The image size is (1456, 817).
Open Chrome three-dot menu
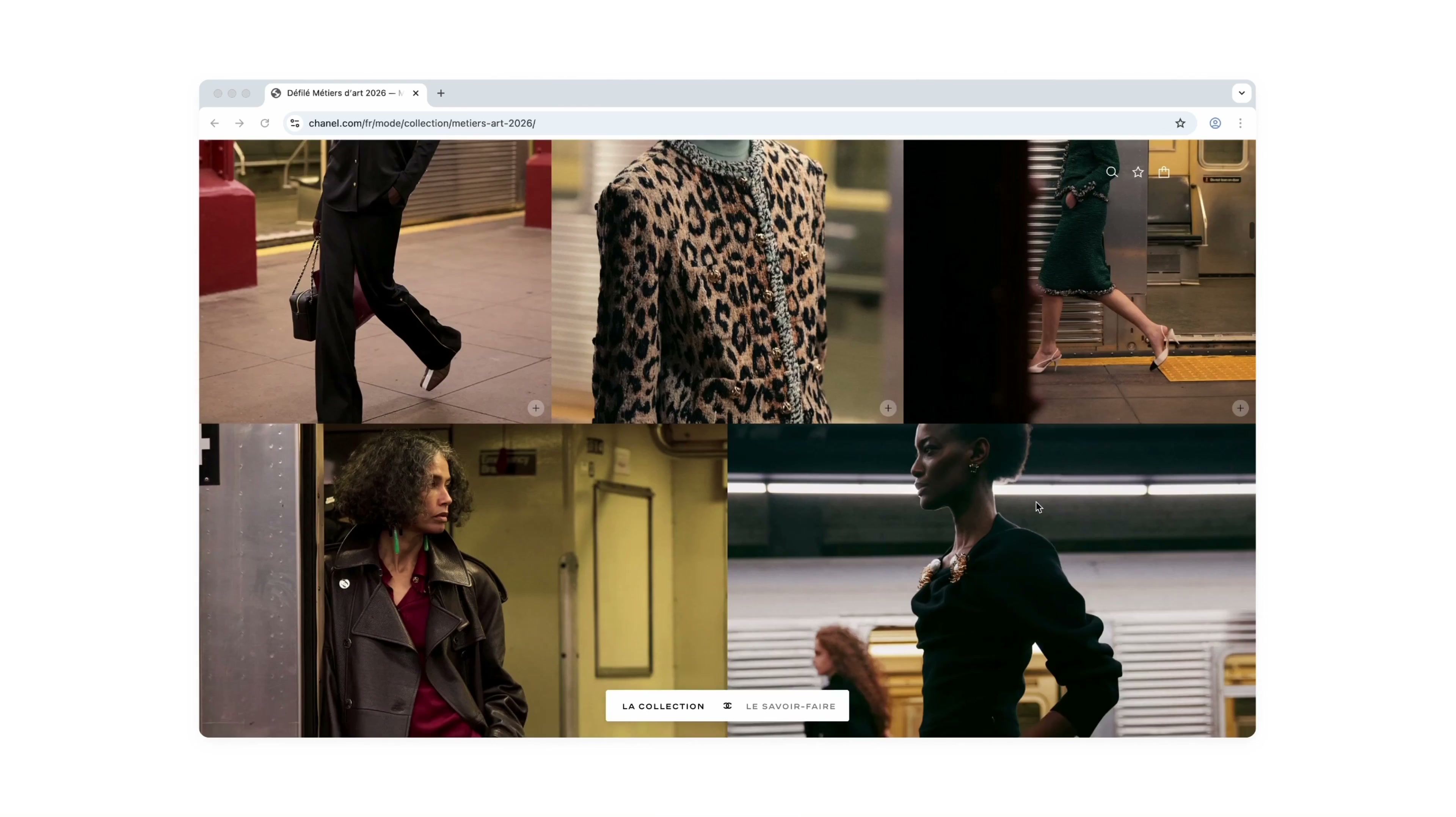(1241, 123)
